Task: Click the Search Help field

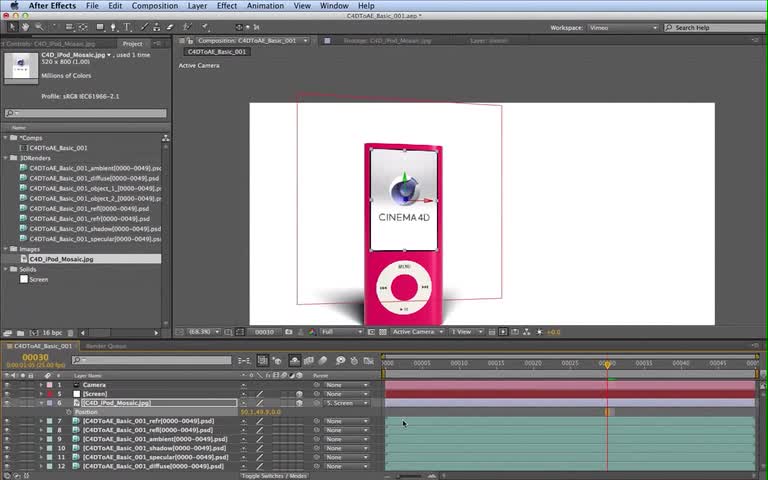Action: tap(714, 28)
